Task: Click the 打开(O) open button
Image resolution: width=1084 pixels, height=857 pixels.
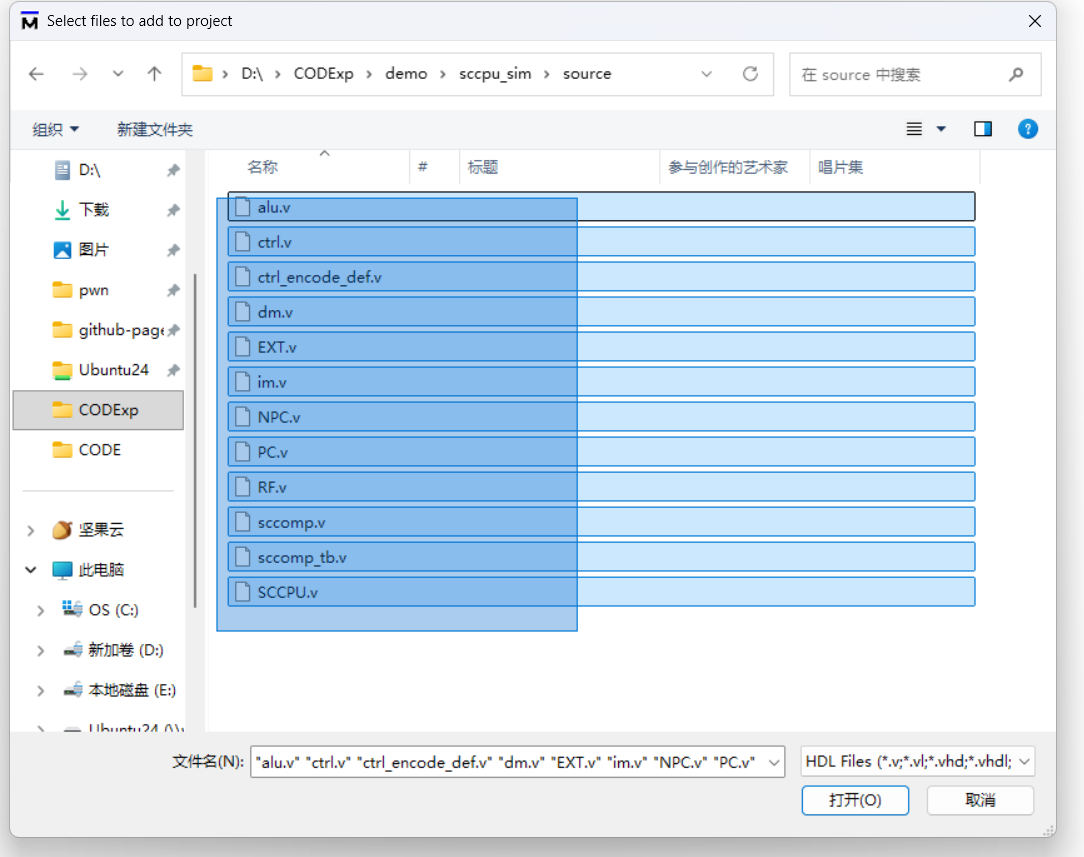Action: point(854,800)
